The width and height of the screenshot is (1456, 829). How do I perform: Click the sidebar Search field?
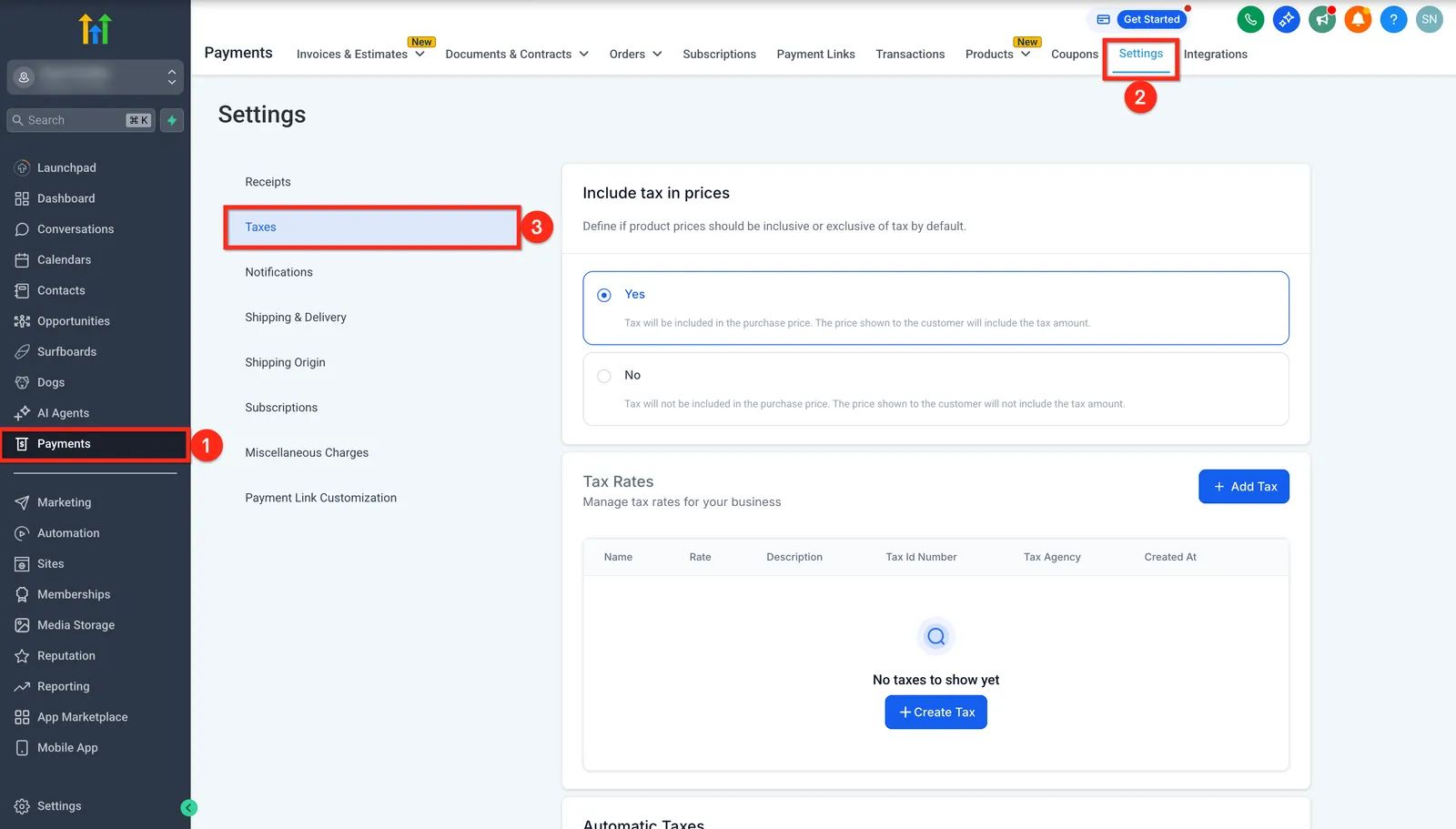click(81, 120)
